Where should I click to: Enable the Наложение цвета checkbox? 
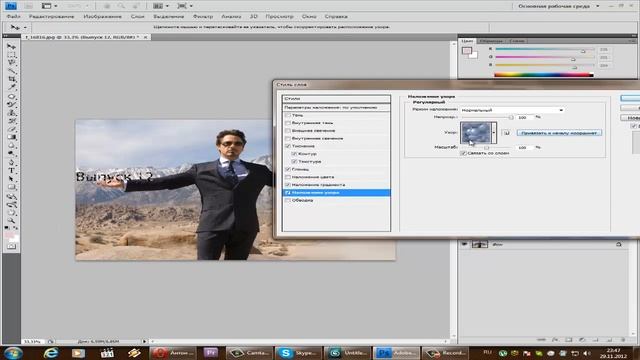tap(288, 177)
